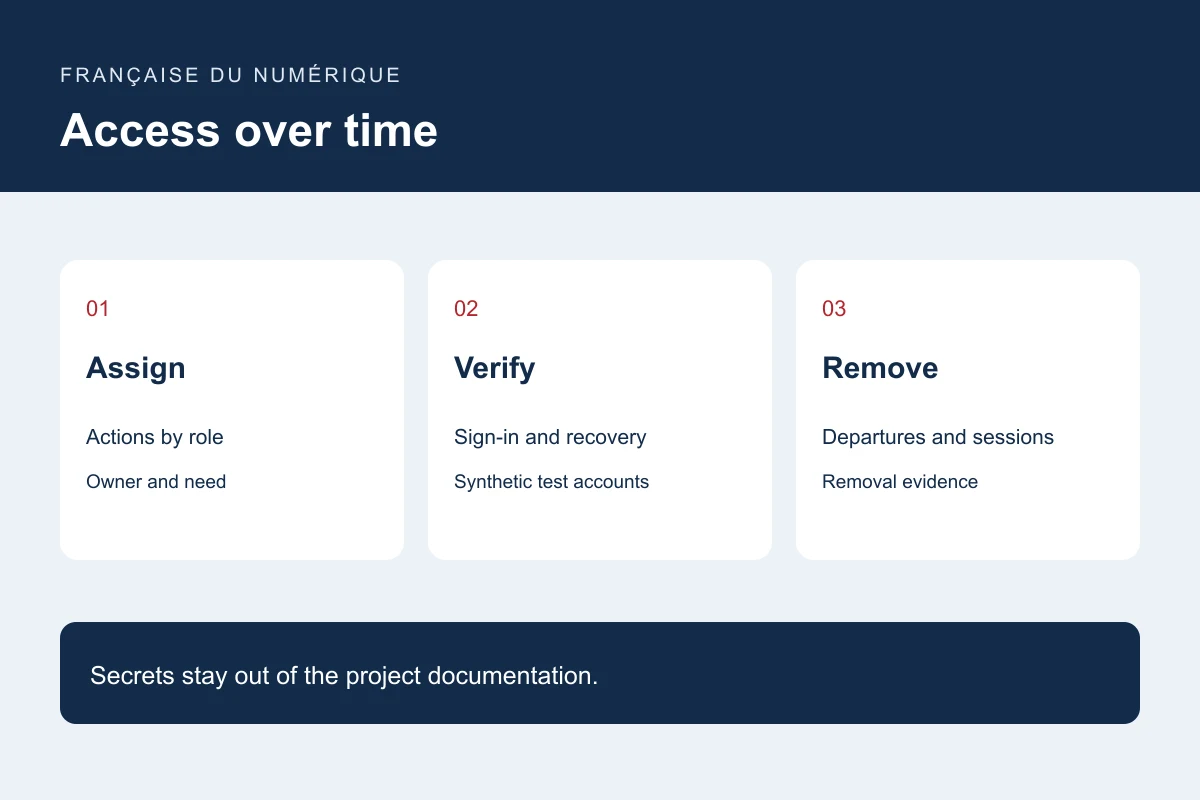The width and height of the screenshot is (1200, 800).
Task: Click the "Actions by role" line
Action: 155,437
